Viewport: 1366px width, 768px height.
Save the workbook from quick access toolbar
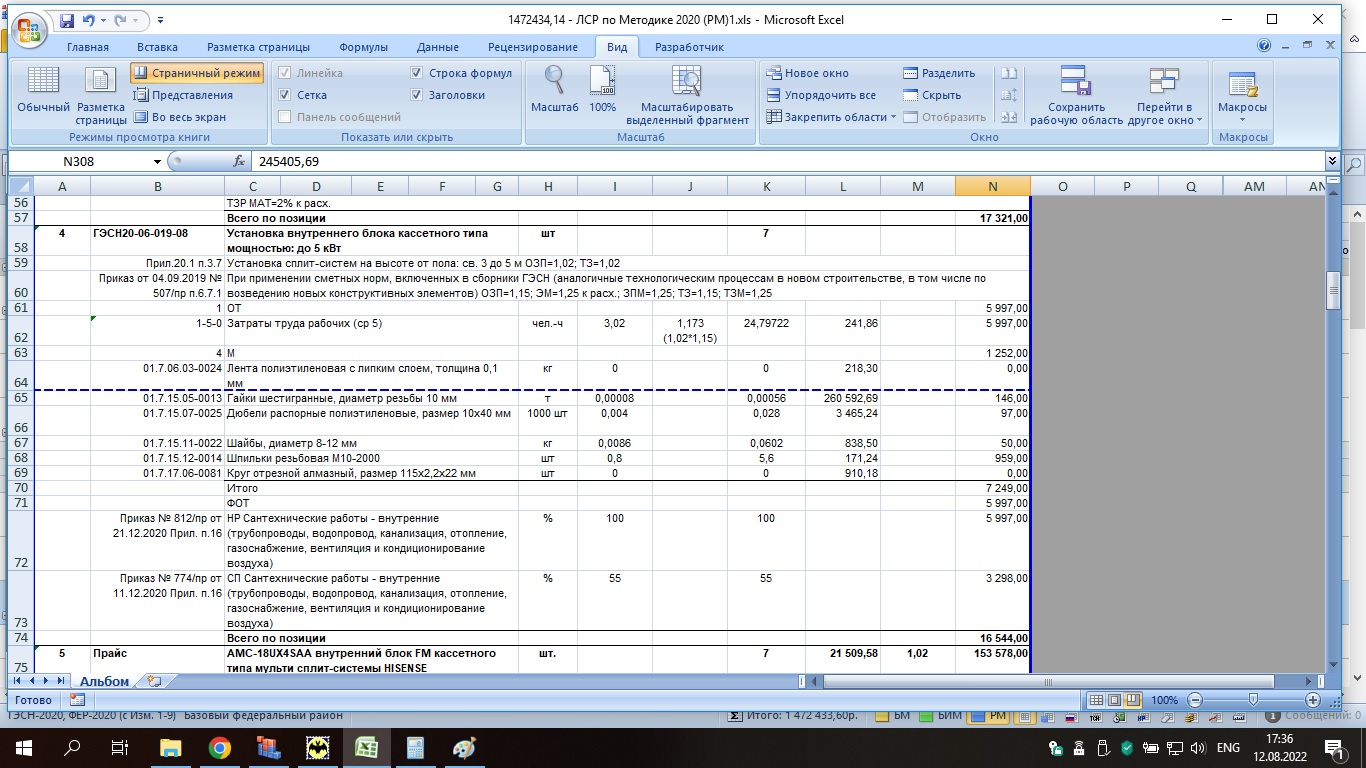click(x=67, y=20)
